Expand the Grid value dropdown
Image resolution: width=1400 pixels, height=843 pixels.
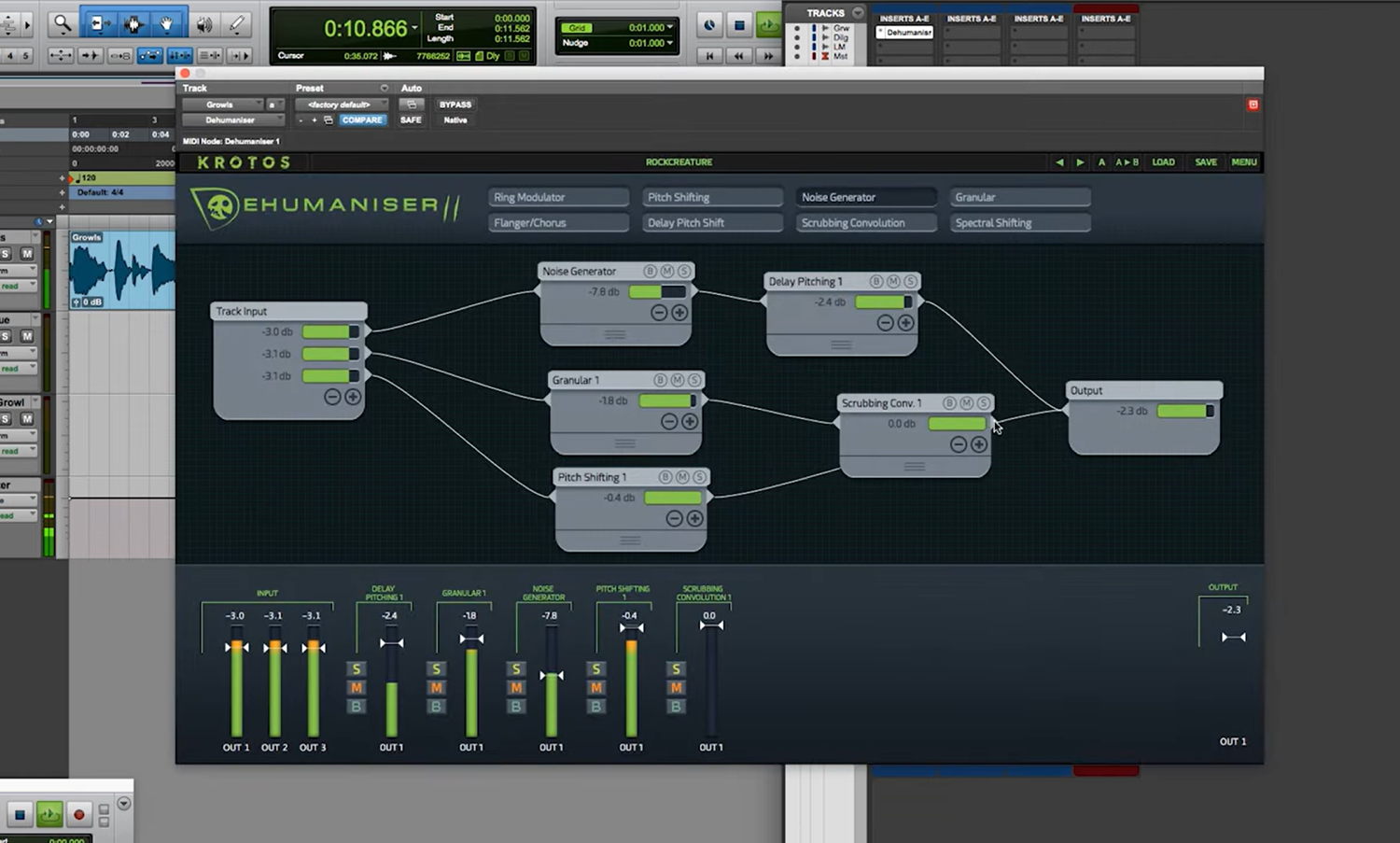click(670, 28)
